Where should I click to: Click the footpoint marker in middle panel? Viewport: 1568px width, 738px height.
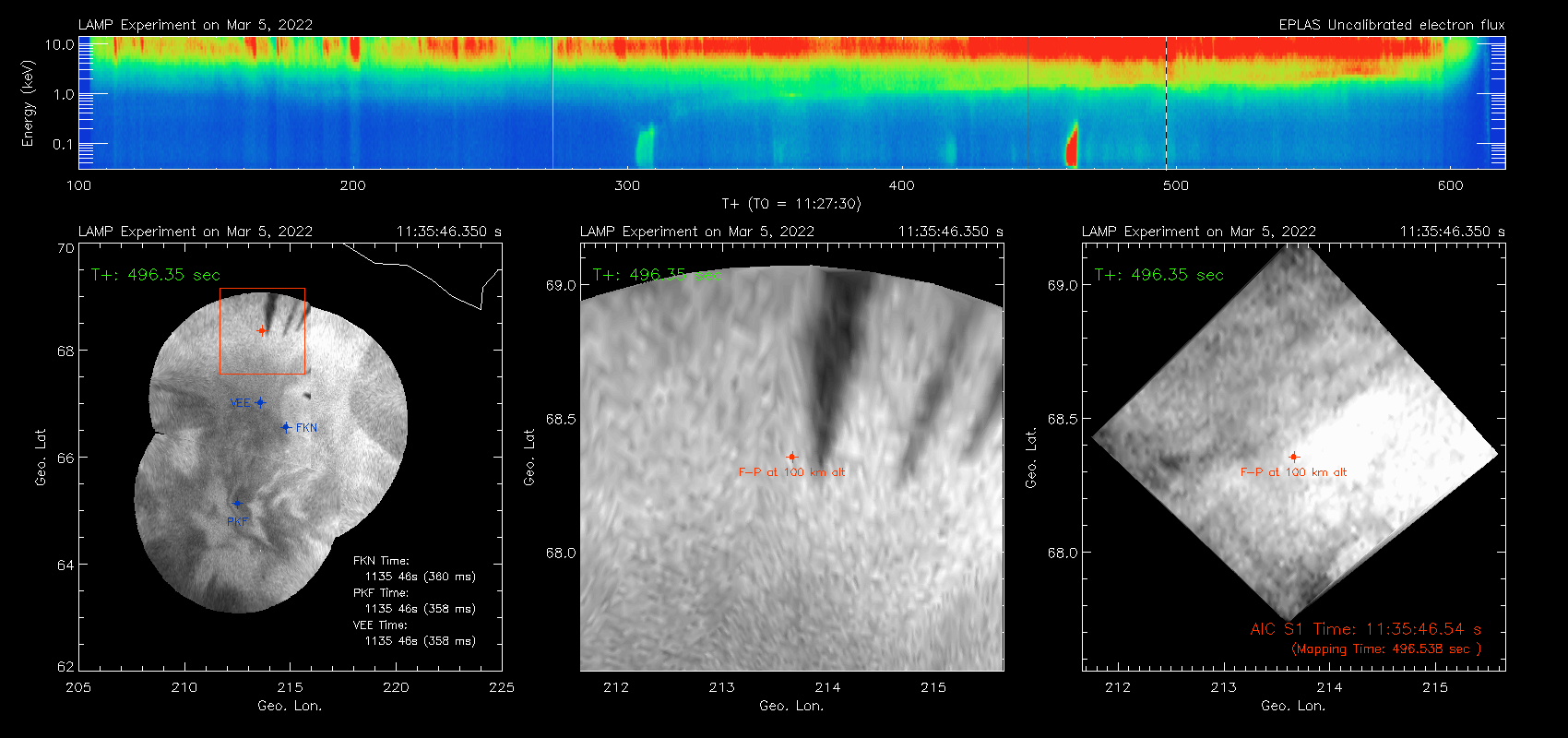tap(791, 457)
